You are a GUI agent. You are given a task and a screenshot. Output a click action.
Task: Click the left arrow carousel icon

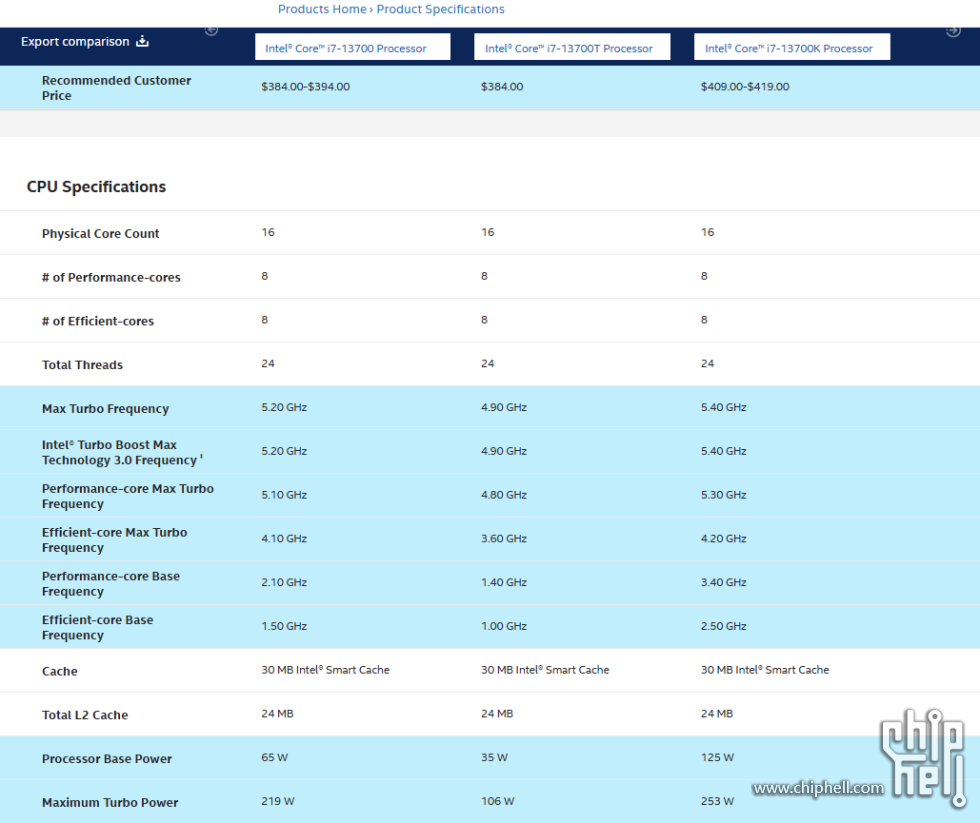tap(211, 30)
